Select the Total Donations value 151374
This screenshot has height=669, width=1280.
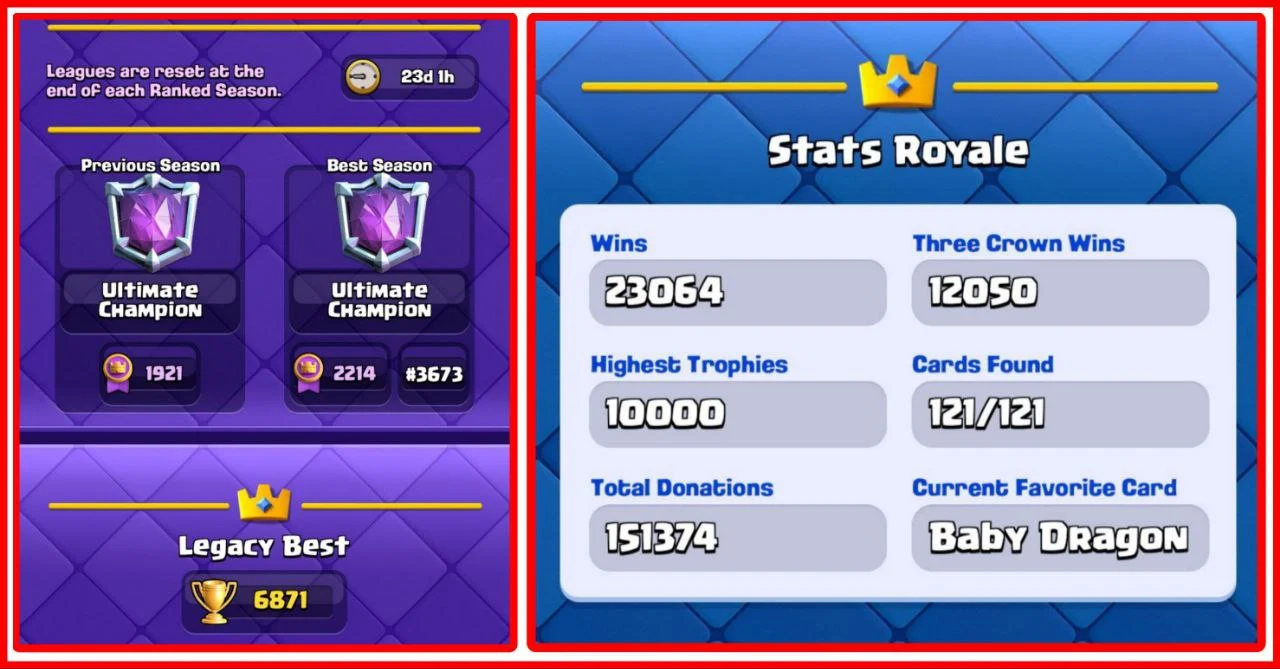[x=738, y=538]
